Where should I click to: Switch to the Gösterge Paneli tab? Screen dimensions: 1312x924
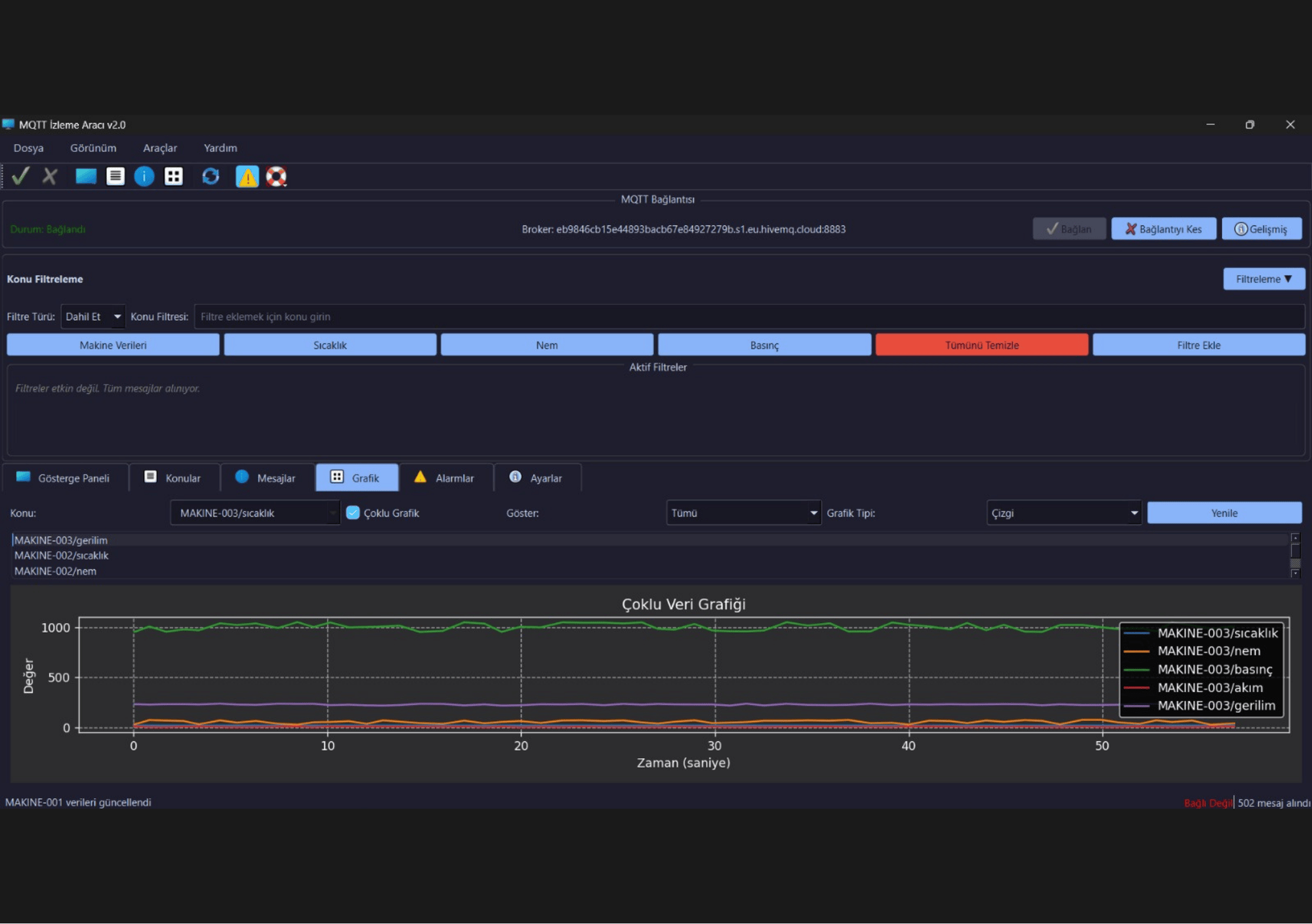click(65, 477)
